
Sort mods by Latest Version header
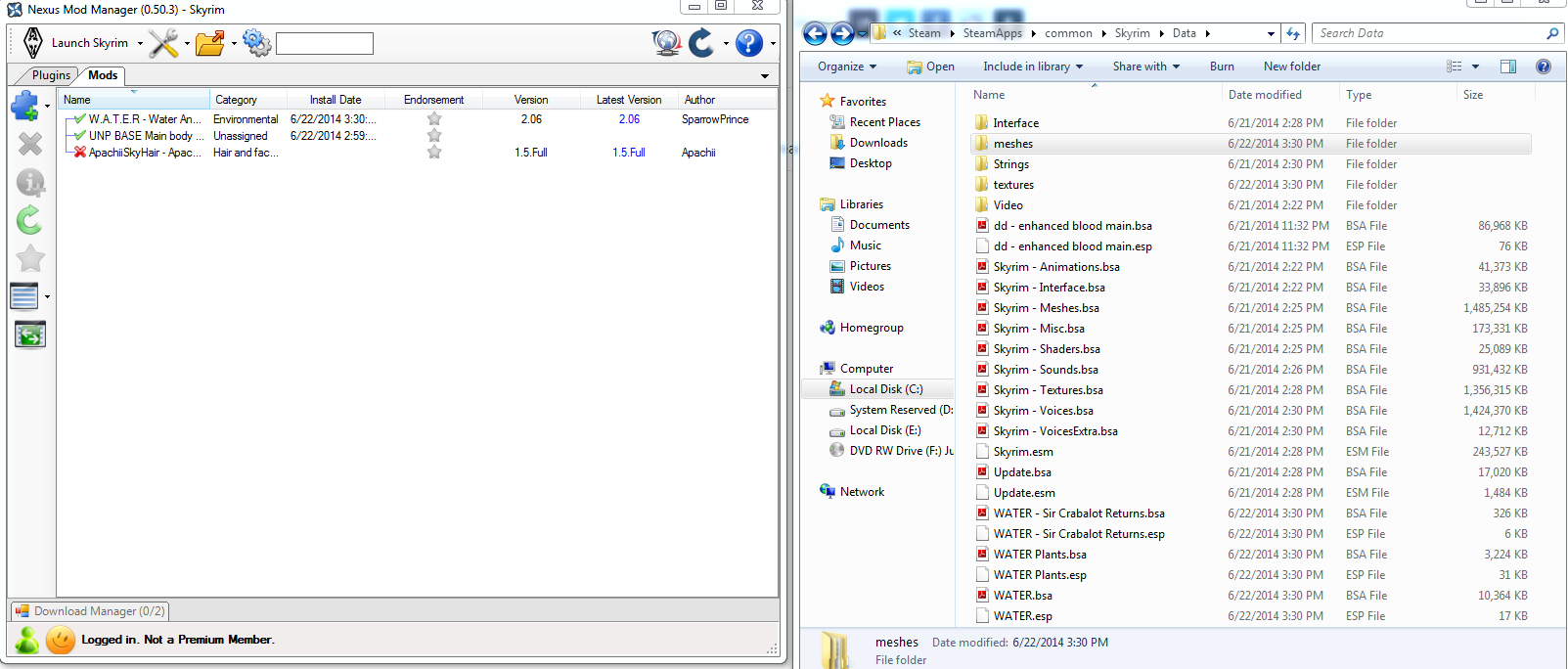tap(629, 100)
